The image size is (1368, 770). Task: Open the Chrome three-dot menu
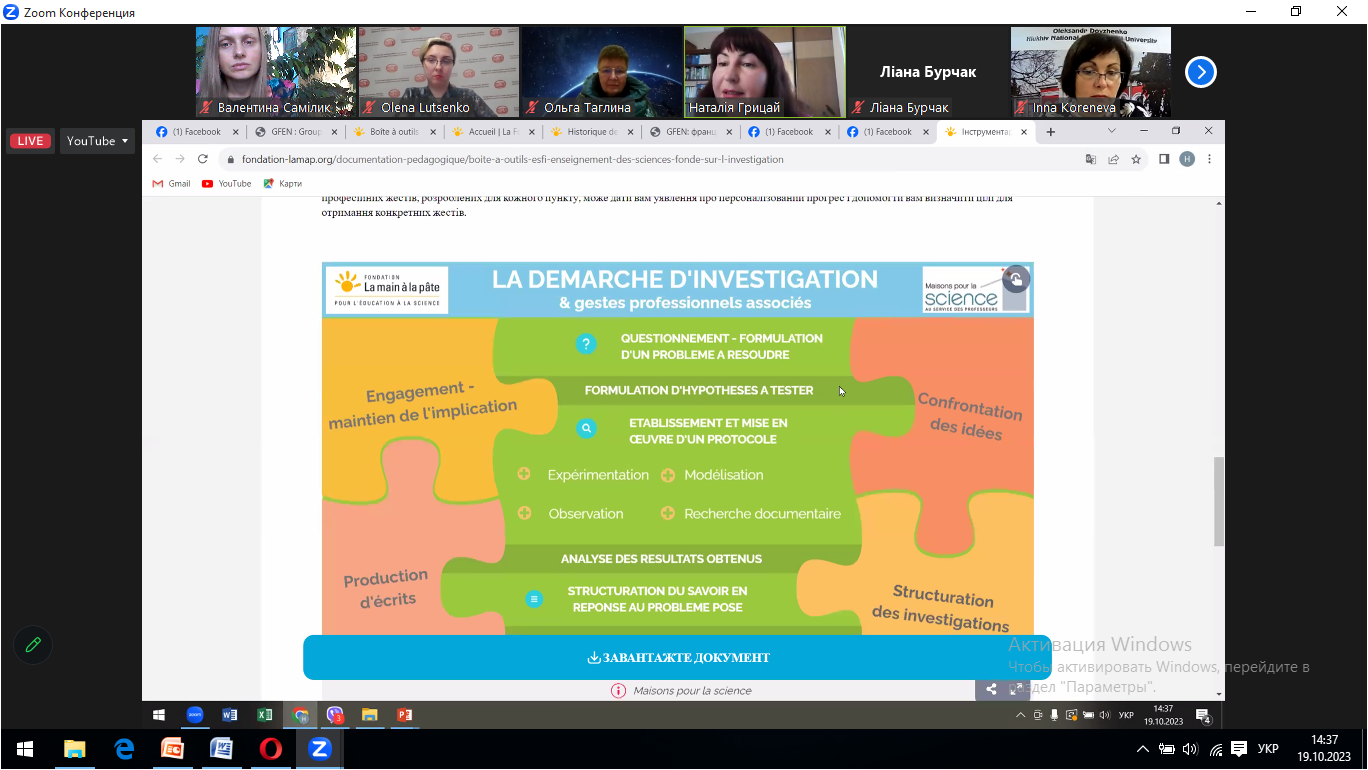pyautogui.click(x=1210, y=159)
